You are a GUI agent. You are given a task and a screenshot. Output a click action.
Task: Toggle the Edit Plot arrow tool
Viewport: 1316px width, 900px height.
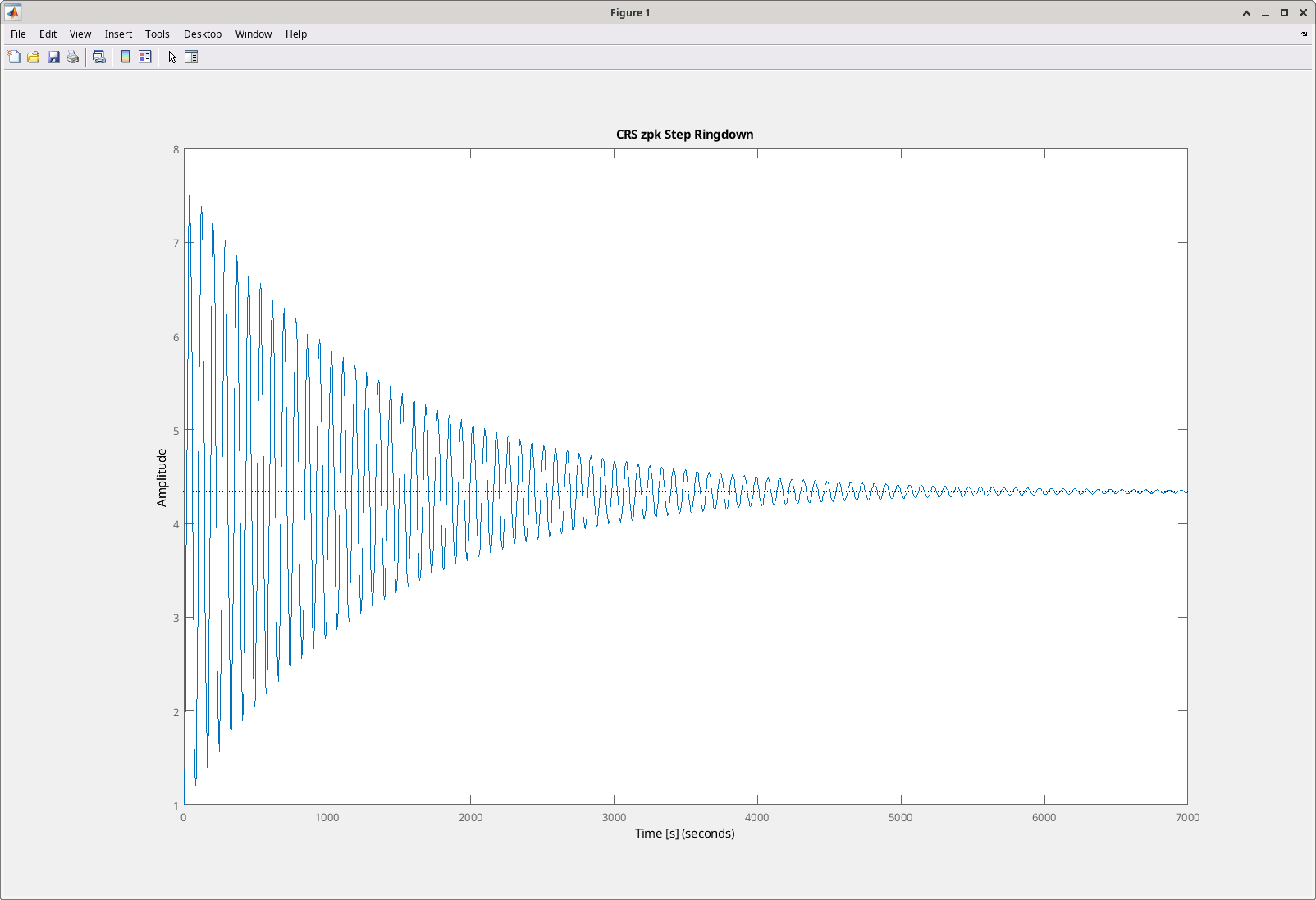172,57
